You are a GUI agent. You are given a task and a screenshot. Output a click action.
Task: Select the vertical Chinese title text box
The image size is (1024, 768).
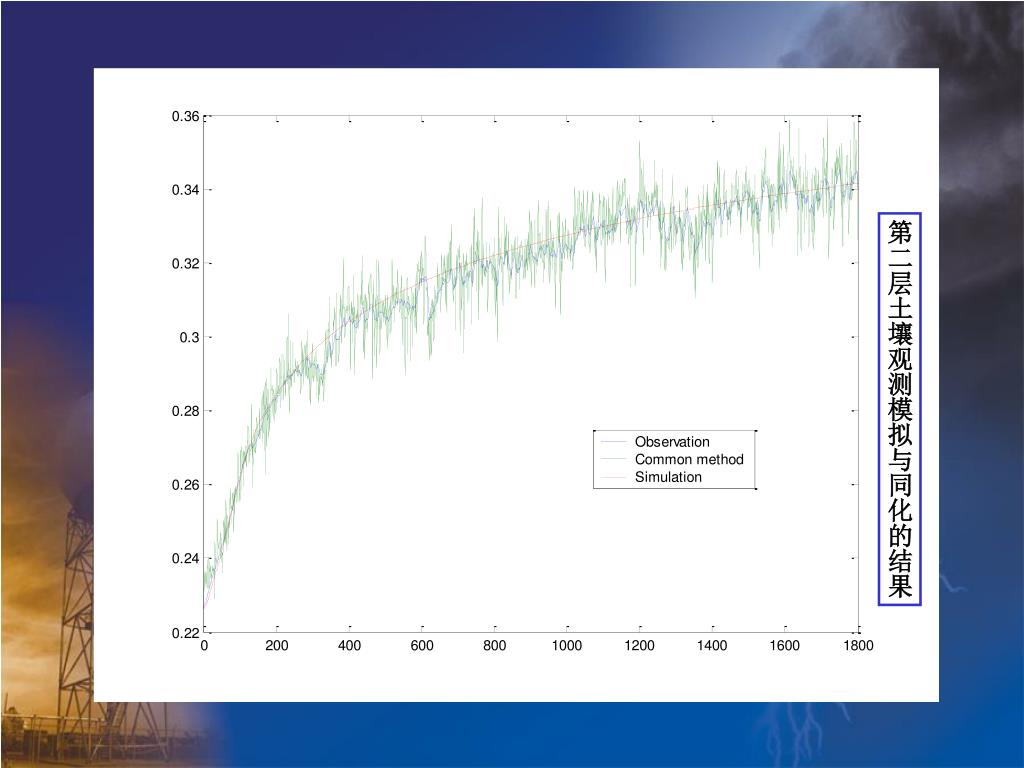click(899, 409)
